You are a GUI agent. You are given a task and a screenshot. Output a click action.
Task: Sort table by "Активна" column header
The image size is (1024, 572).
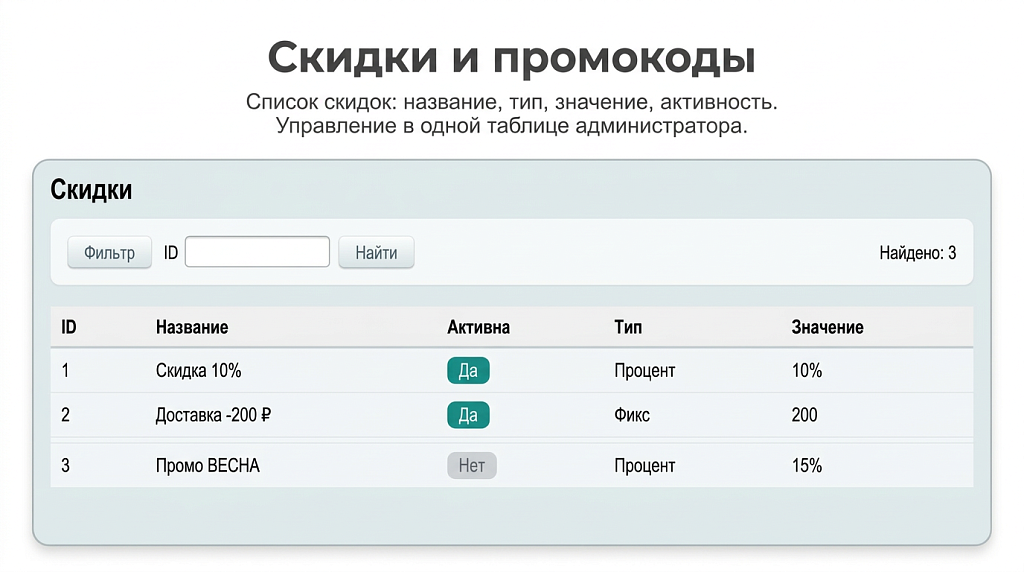point(478,327)
